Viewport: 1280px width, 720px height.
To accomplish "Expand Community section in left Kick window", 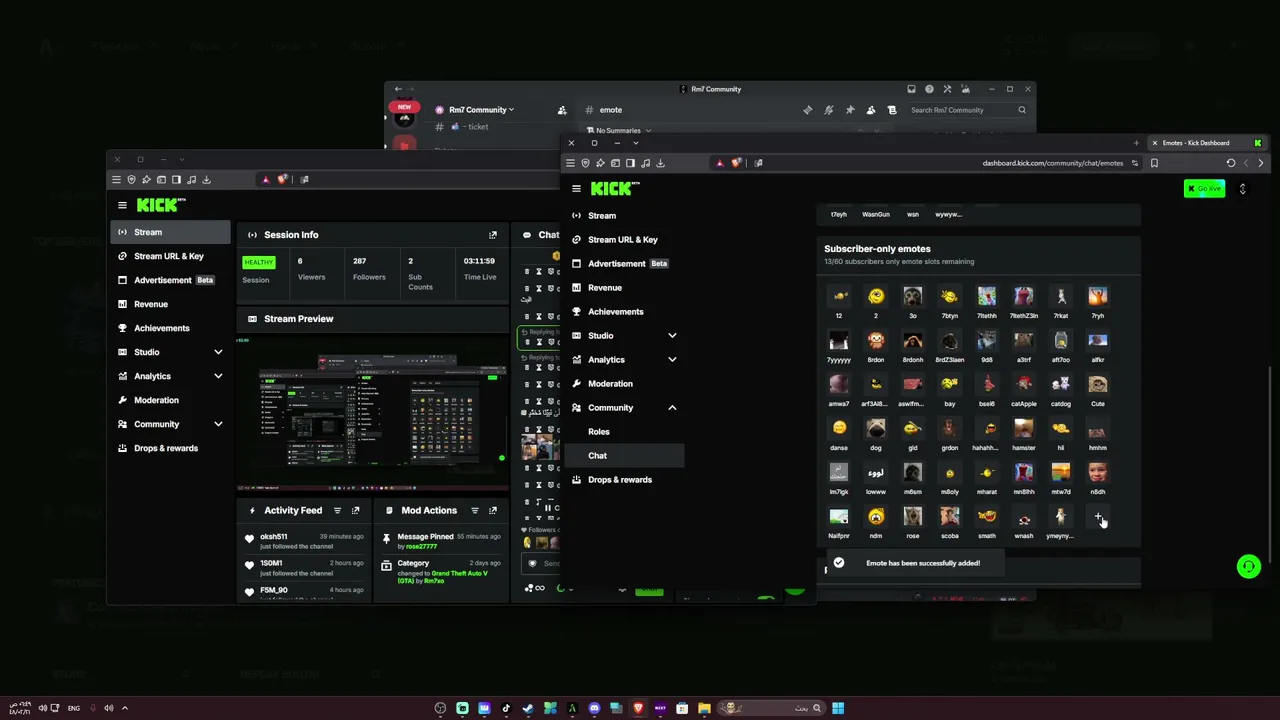I will (x=218, y=424).
